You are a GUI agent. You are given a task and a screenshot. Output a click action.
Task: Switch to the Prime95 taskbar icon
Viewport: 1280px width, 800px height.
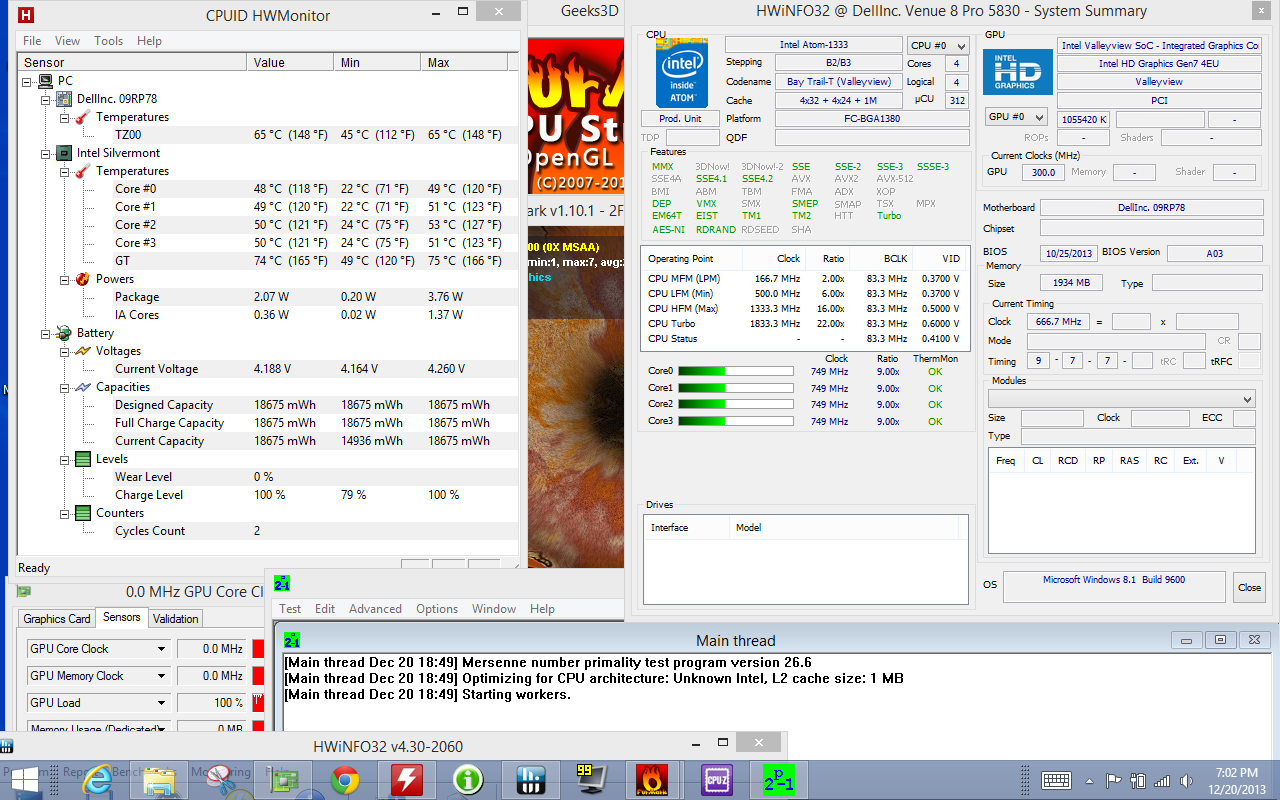(x=778, y=779)
